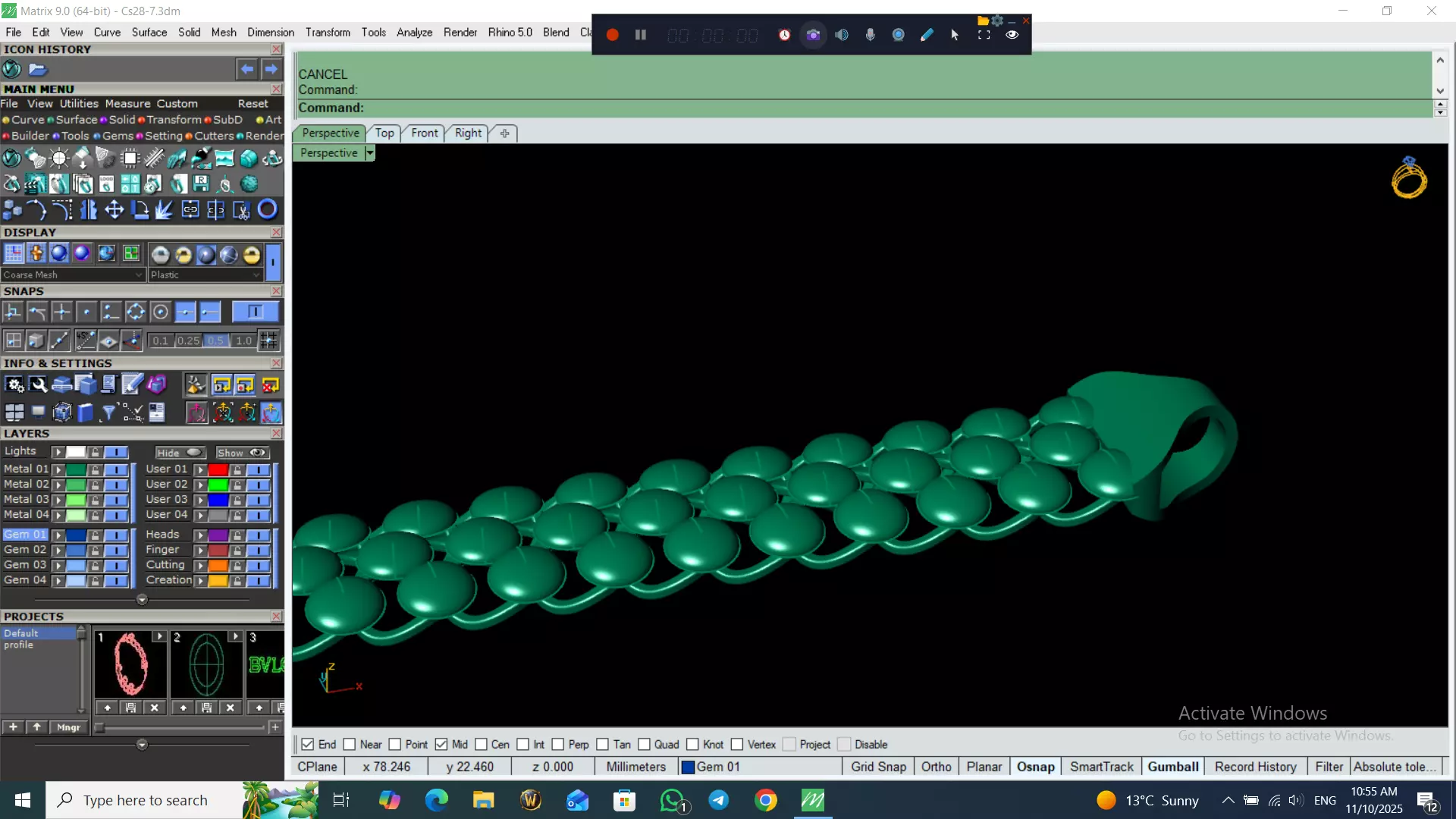This screenshot has height=819, width=1456.
Task: Open Google Chrome from the taskbar
Action: pyautogui.click(x=766, y=800)
